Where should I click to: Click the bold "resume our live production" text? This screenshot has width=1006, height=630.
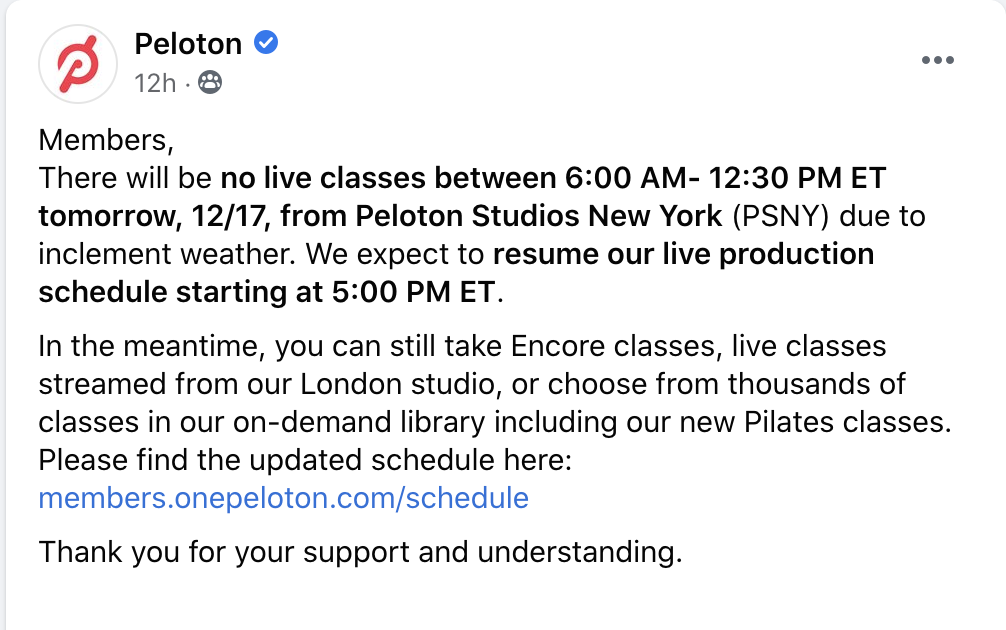tap(683, 253)
